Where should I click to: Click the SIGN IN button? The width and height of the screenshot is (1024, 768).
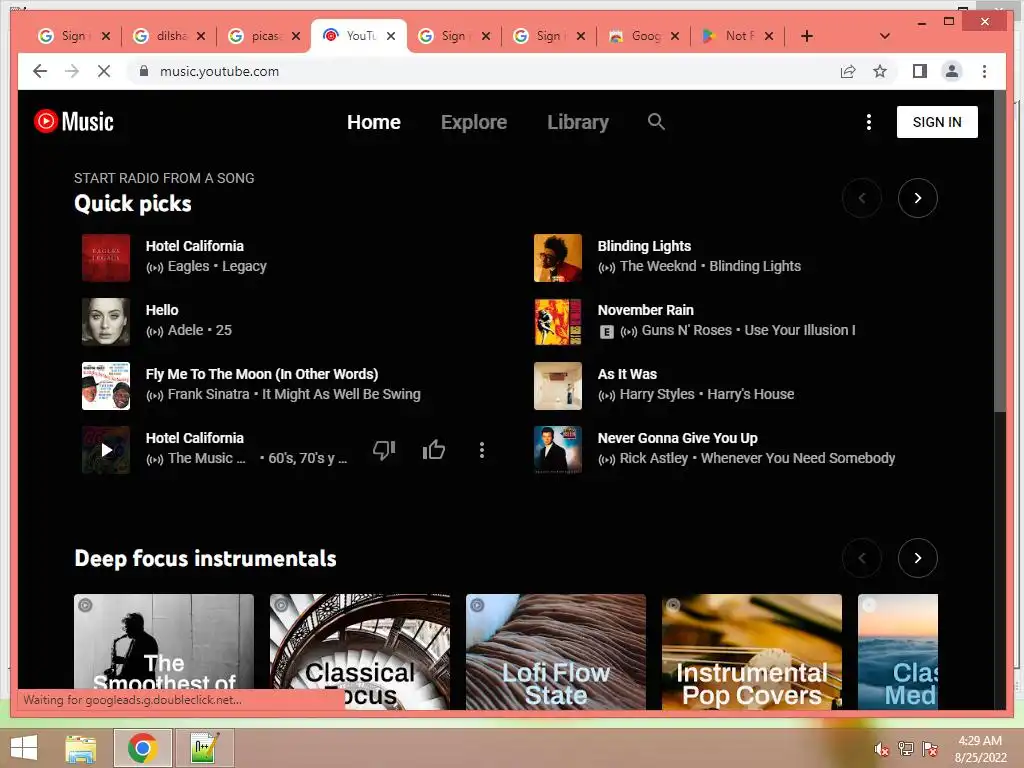[937, 122]
